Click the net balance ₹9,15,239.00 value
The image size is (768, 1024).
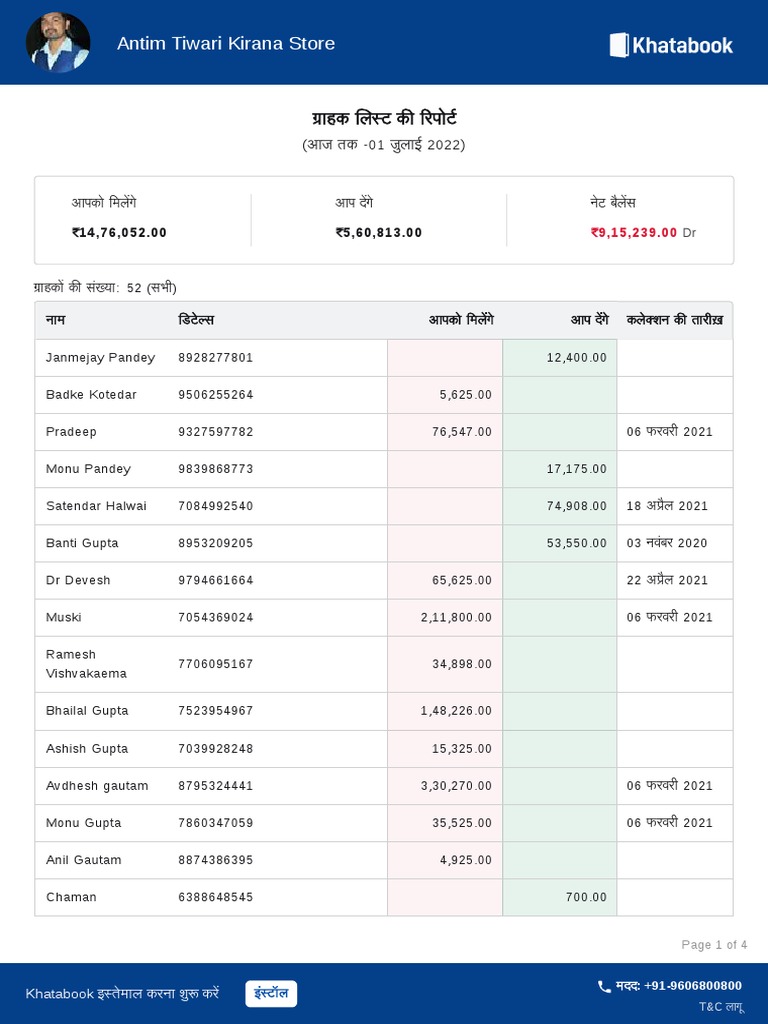pos(634,232)
